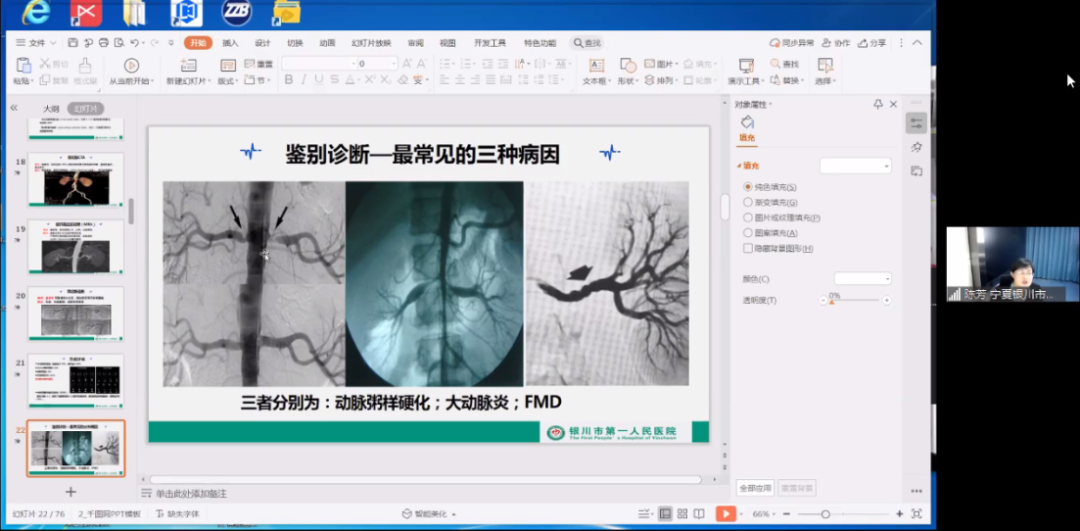This screenshot has width=1080, height=531.
Task: Open the animation star sidebar icon
Action: click(x=916, y=147)
